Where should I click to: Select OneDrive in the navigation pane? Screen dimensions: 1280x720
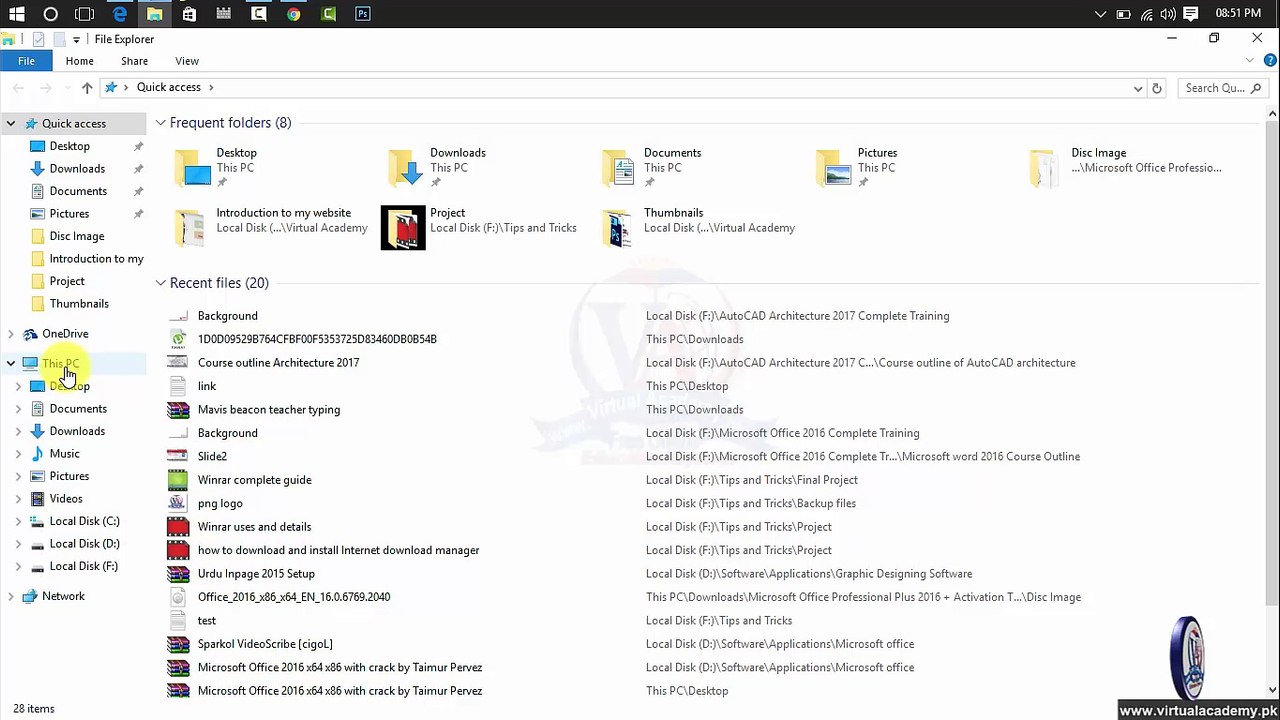[x=65, y=334]
